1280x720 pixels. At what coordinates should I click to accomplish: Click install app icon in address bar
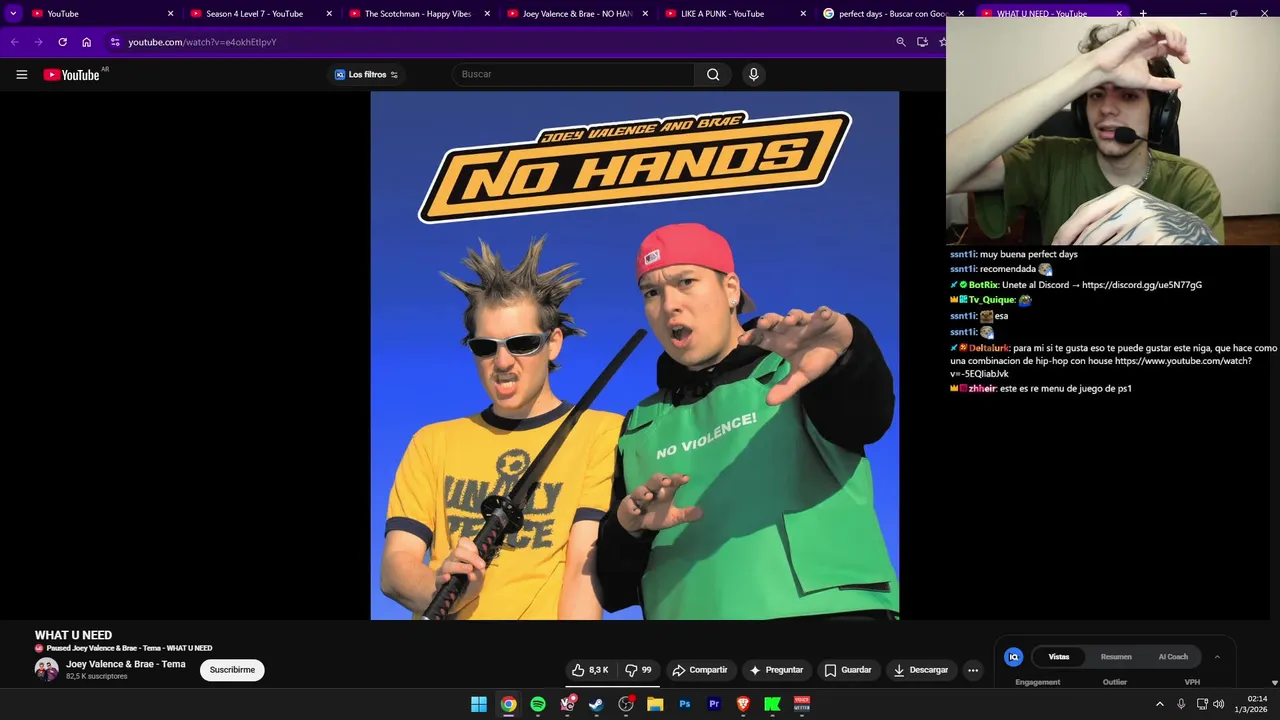coord(922,42)
